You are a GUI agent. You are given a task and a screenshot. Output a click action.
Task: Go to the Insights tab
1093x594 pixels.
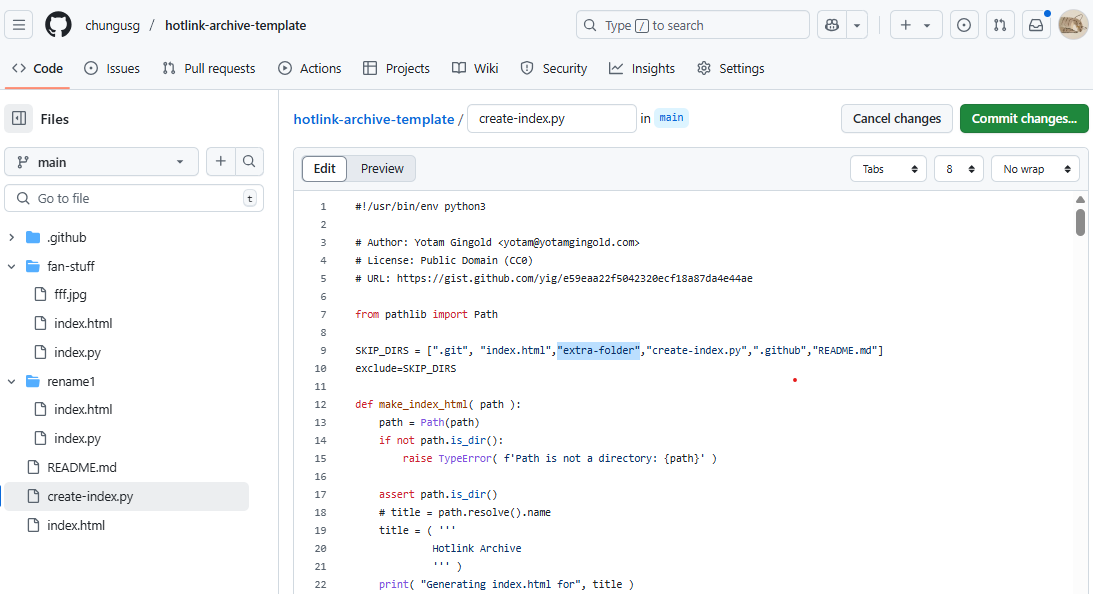point(642,68)
